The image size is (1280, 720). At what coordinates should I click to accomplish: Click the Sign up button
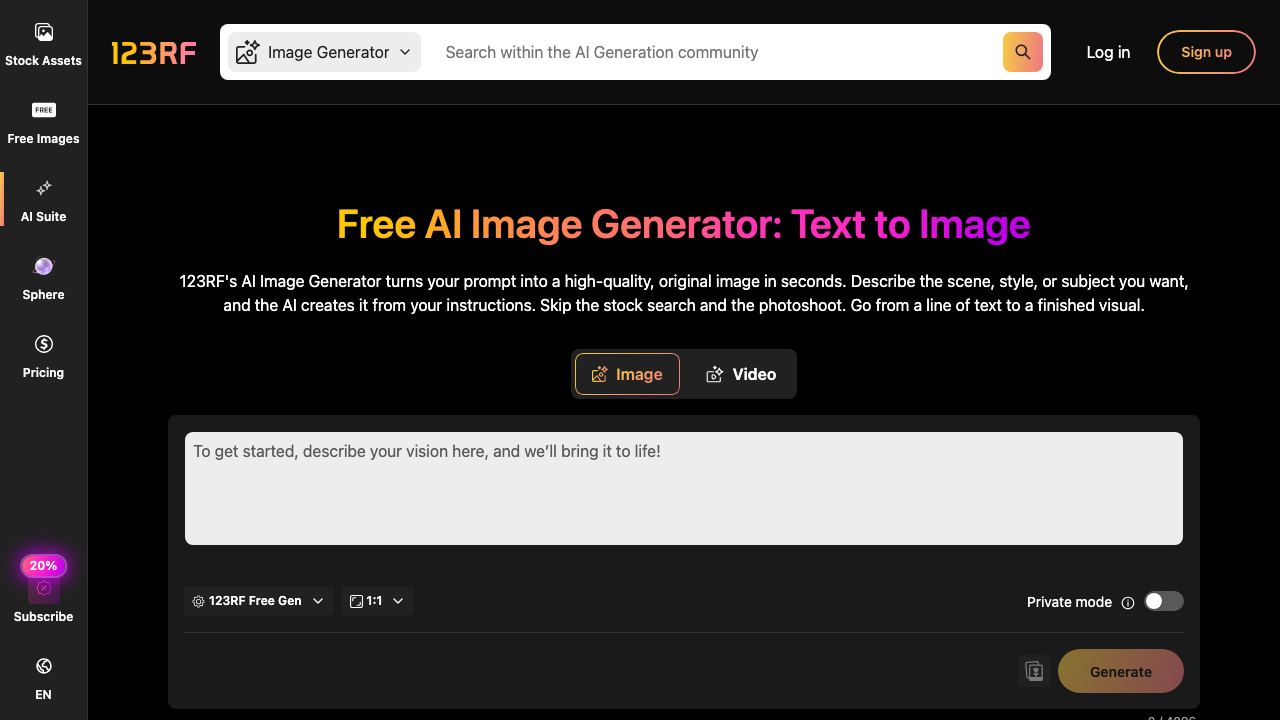pos(1206,52)
